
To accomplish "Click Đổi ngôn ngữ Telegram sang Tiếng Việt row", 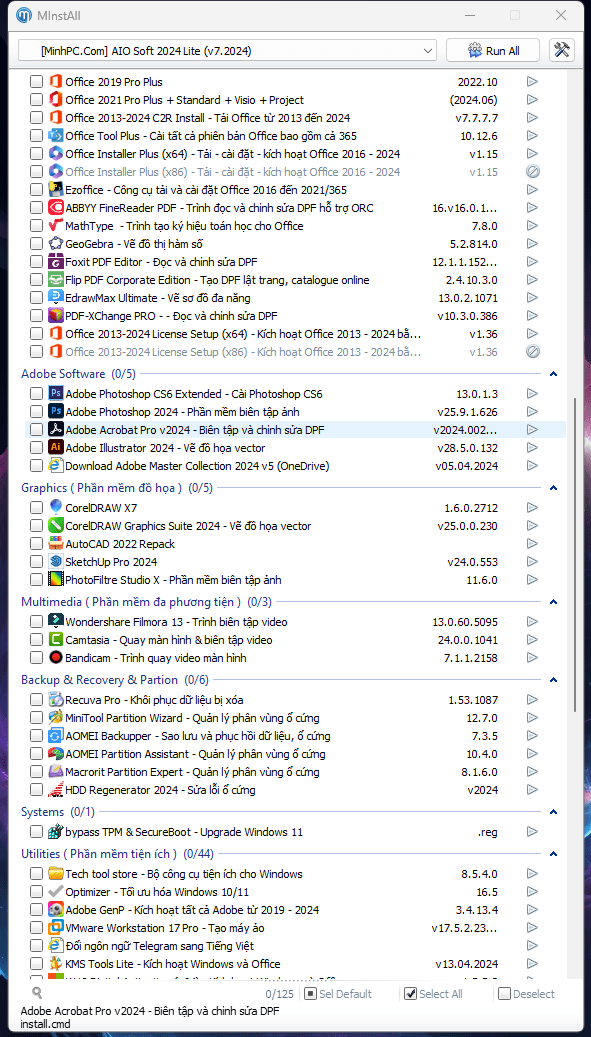I will pos(295,946).
